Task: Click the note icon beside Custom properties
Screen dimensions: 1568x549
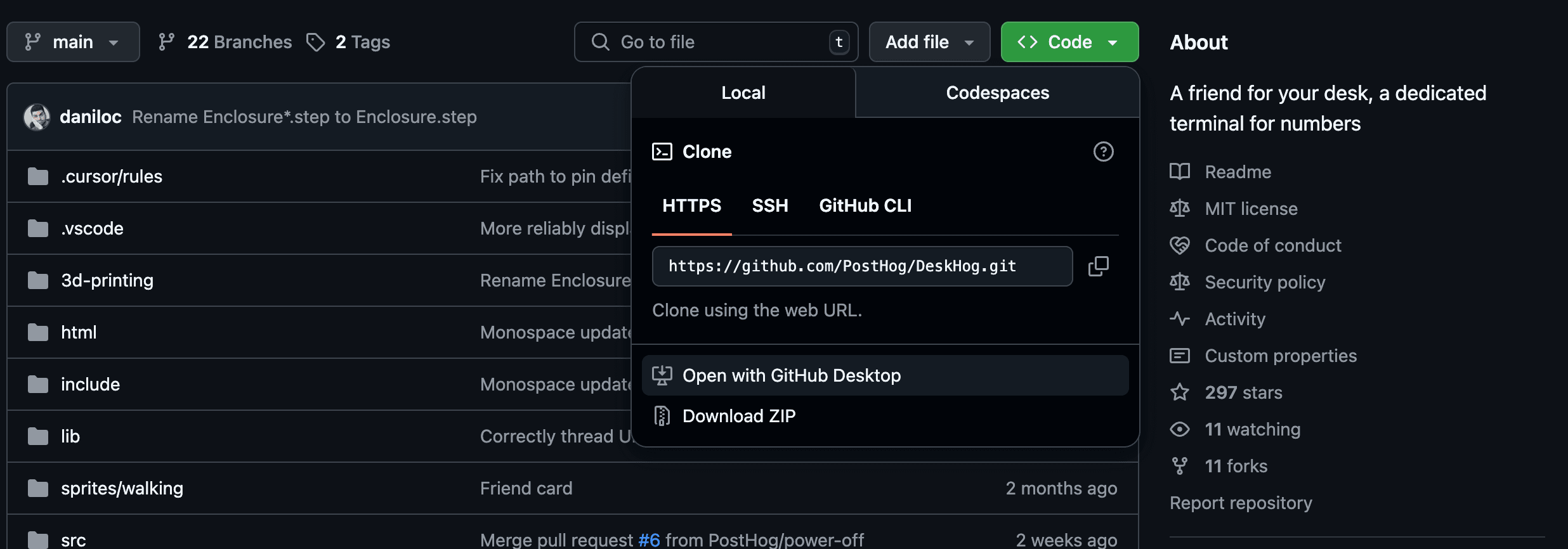Action: tap(1180, 356)
